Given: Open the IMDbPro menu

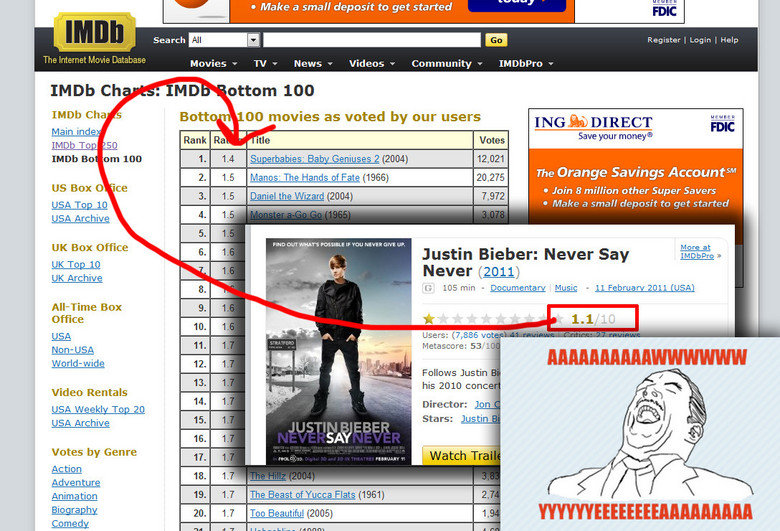Looking at the screenshot, I should [x=526, y=63].
